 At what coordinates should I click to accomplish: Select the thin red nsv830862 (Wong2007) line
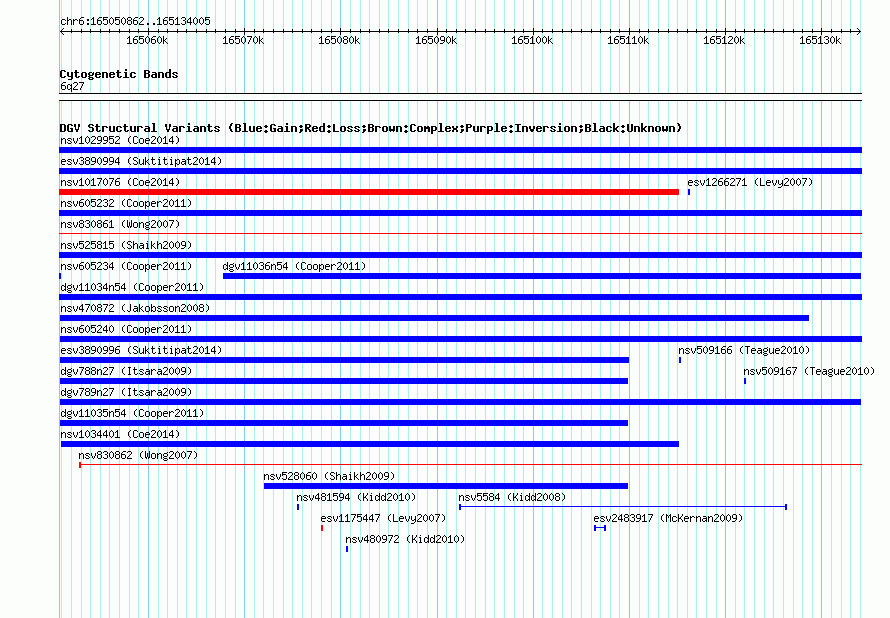point(471,465)
